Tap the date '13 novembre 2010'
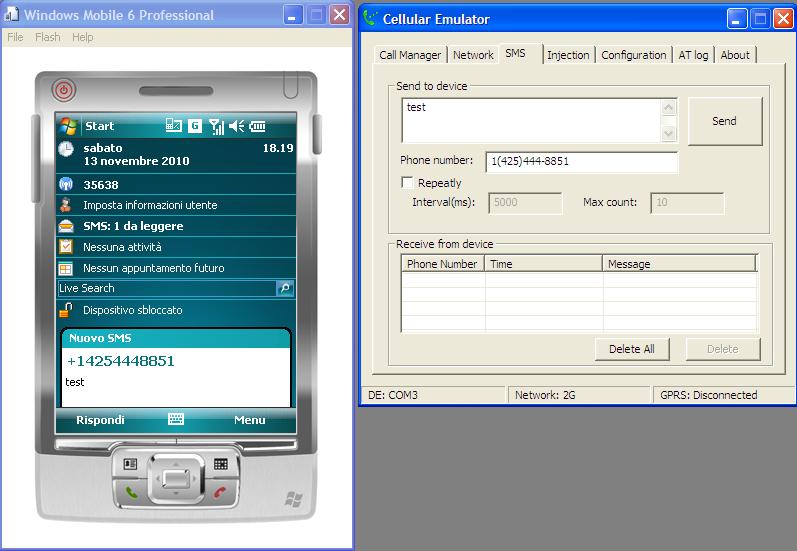Viewport: 797px width, 551px height. click(136, 161)
